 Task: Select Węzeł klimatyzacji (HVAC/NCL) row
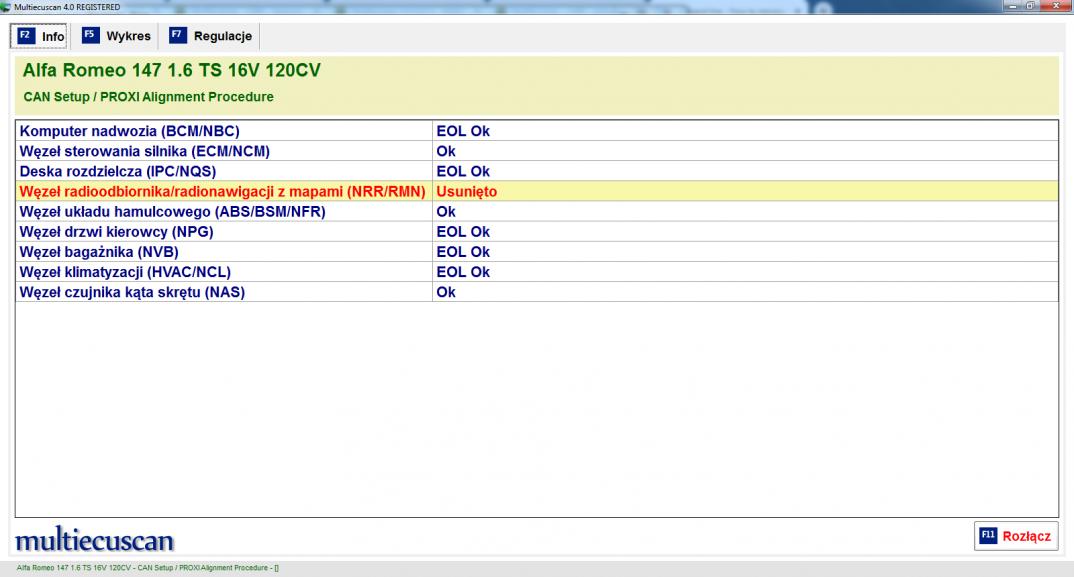coord(537,272)
